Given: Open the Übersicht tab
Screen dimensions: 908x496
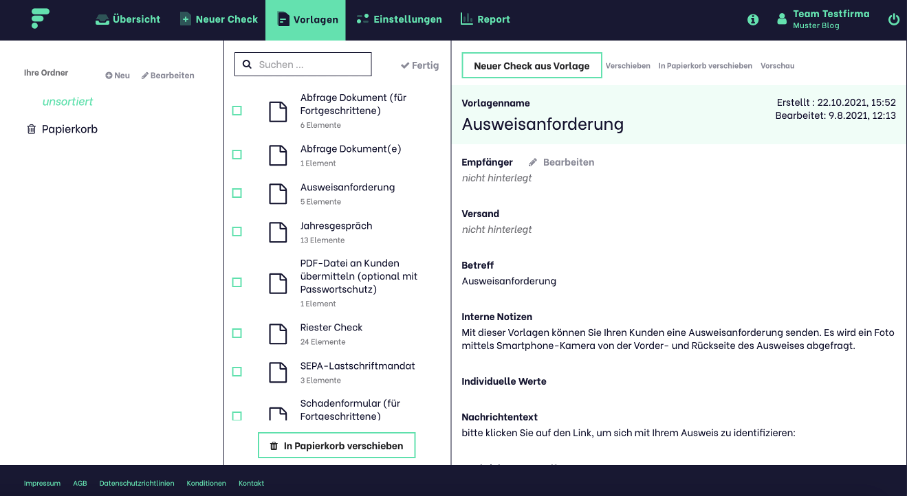Looking at the screenshot, I should coord(127,19).
